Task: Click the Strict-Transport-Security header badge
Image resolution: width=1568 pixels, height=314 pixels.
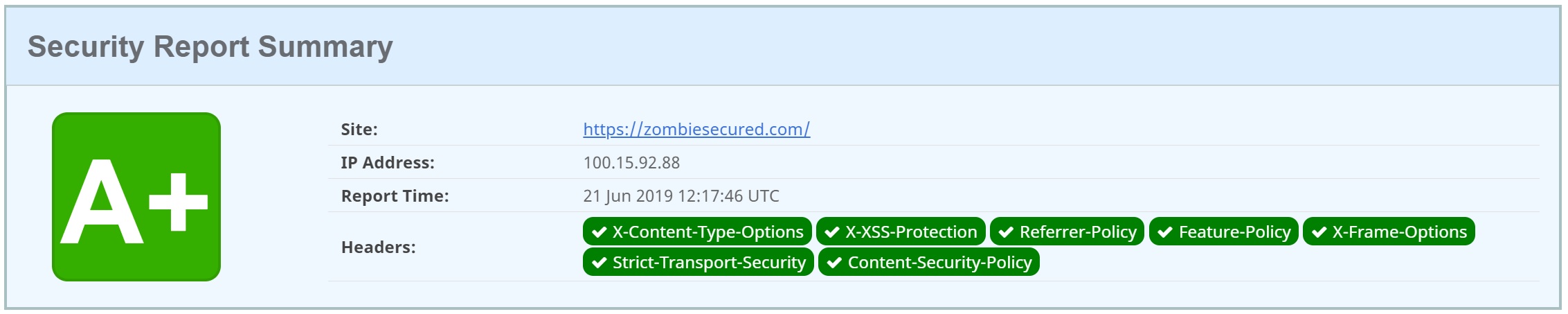Action: coord(699,262)
